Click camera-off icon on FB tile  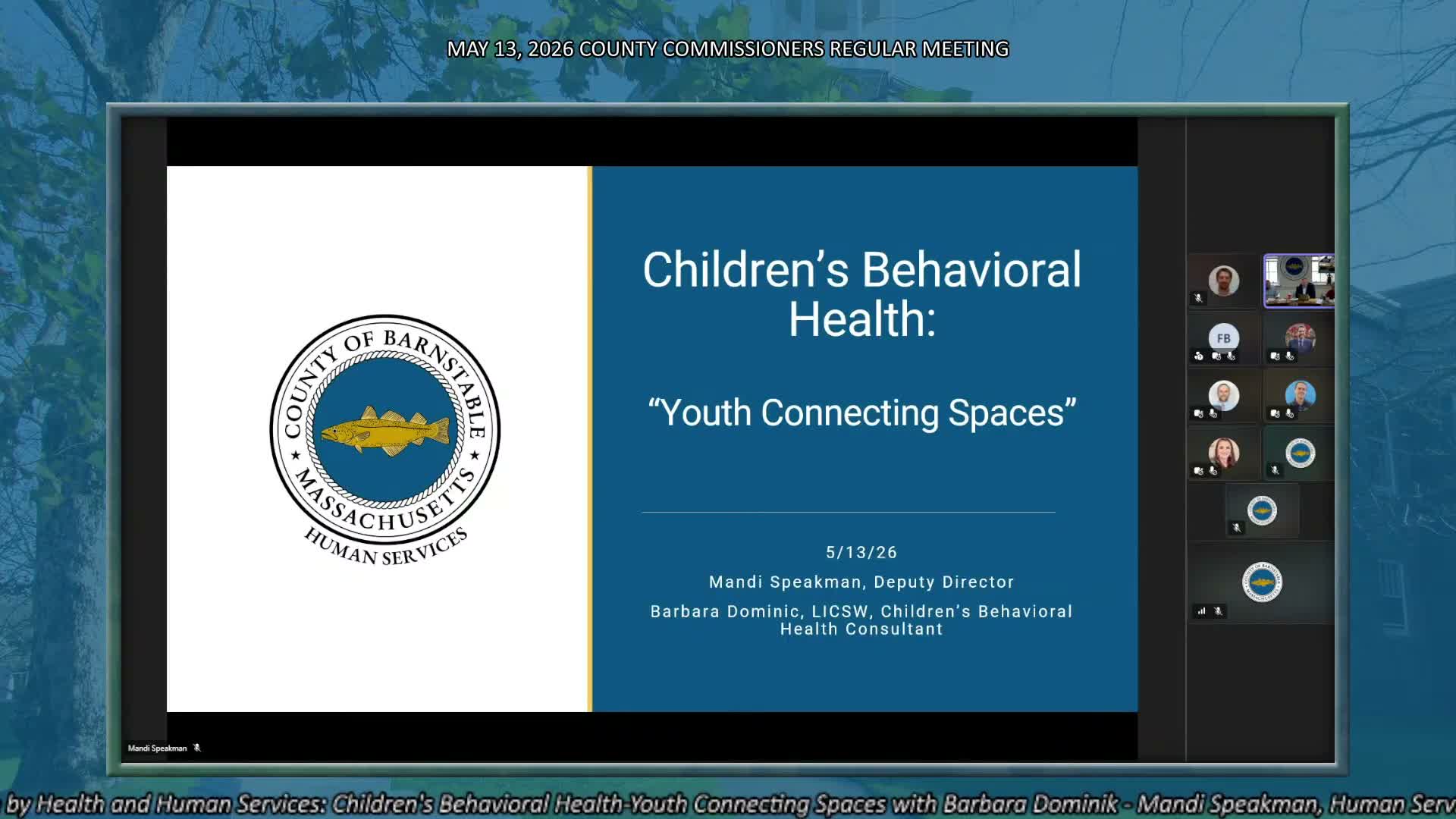(1216, 356)
